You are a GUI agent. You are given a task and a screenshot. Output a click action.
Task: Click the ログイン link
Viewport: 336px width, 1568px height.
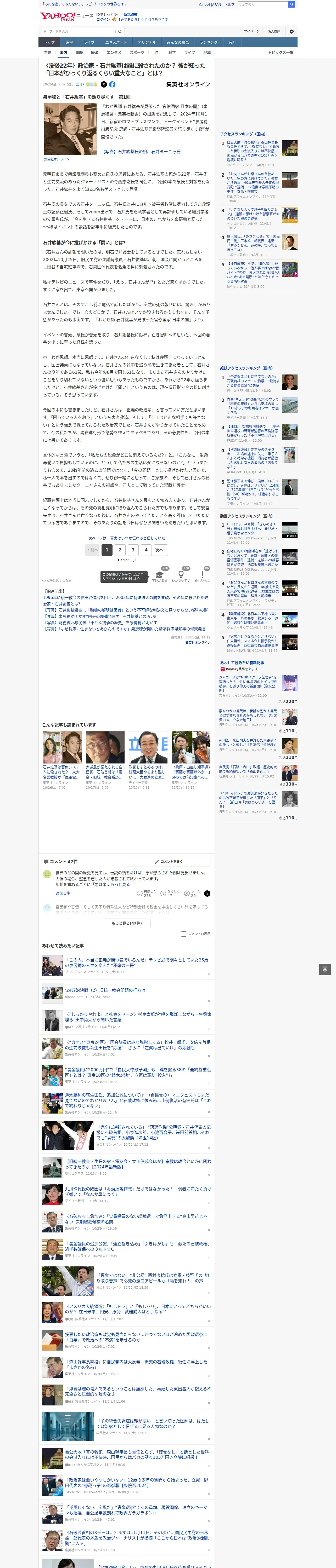point(103,20)
